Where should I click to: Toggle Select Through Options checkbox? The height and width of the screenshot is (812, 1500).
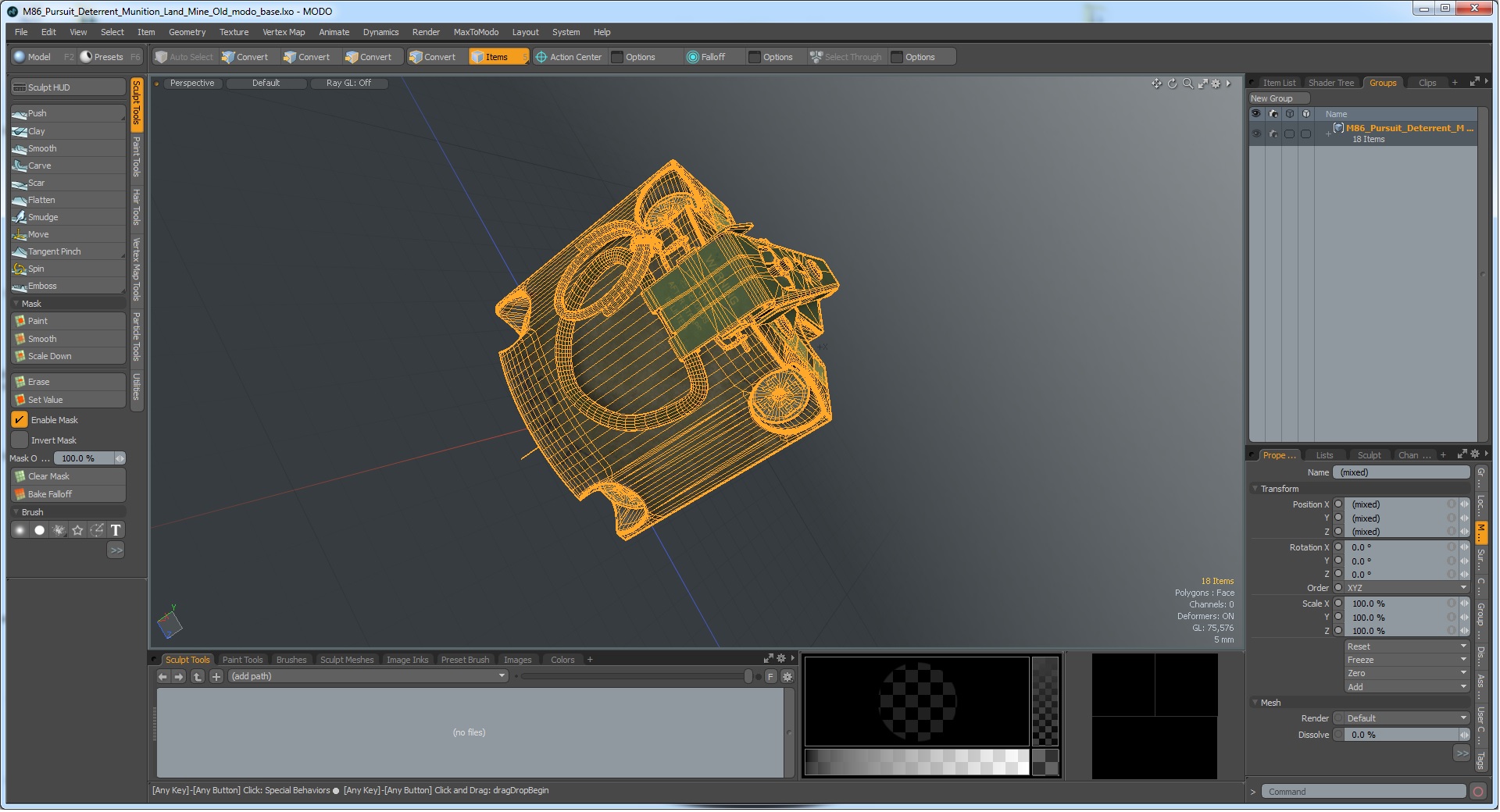click(x=897, y=57)
